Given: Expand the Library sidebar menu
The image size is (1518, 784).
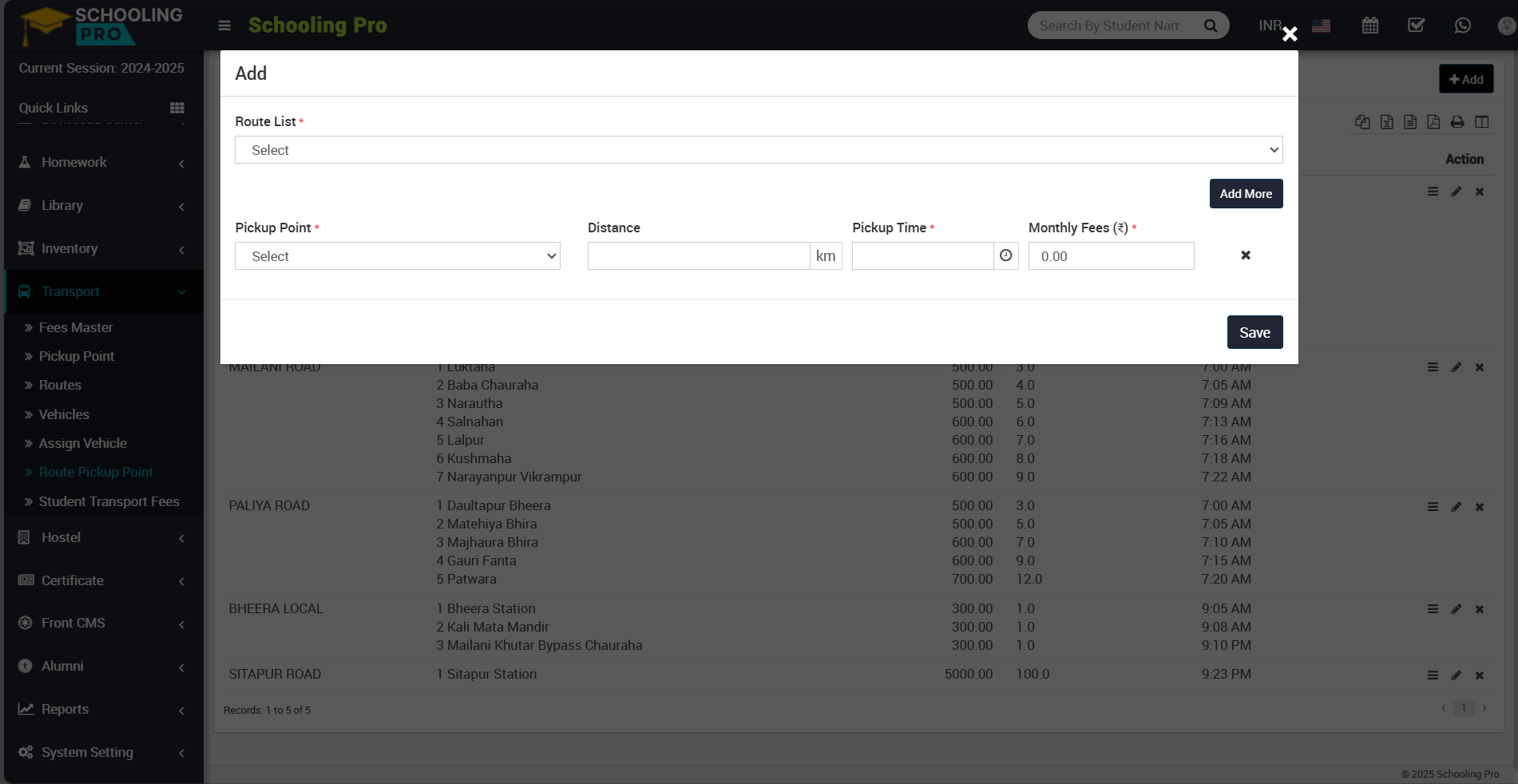Looking at the screenshot, I should [102, 205].
